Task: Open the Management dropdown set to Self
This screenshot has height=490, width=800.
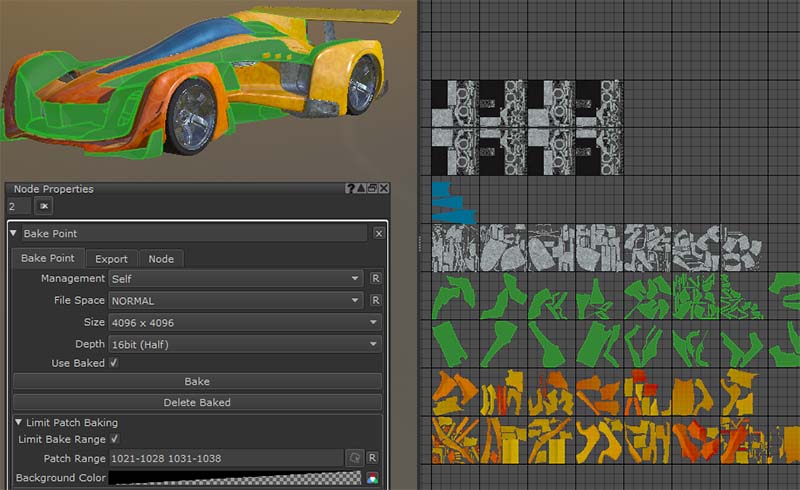Action: point(235,278)
